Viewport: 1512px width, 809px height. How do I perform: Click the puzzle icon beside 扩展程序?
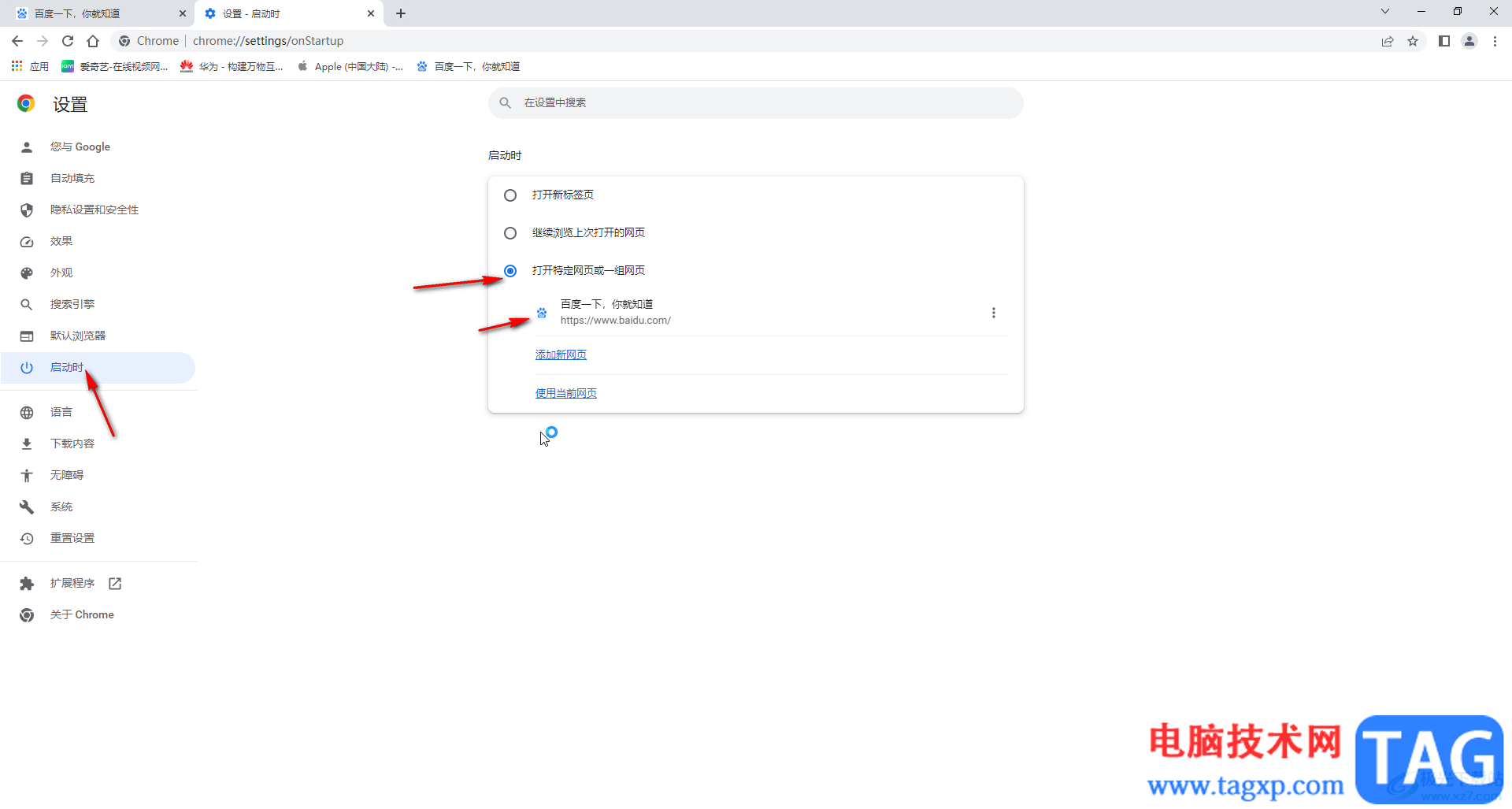point(27,584)
